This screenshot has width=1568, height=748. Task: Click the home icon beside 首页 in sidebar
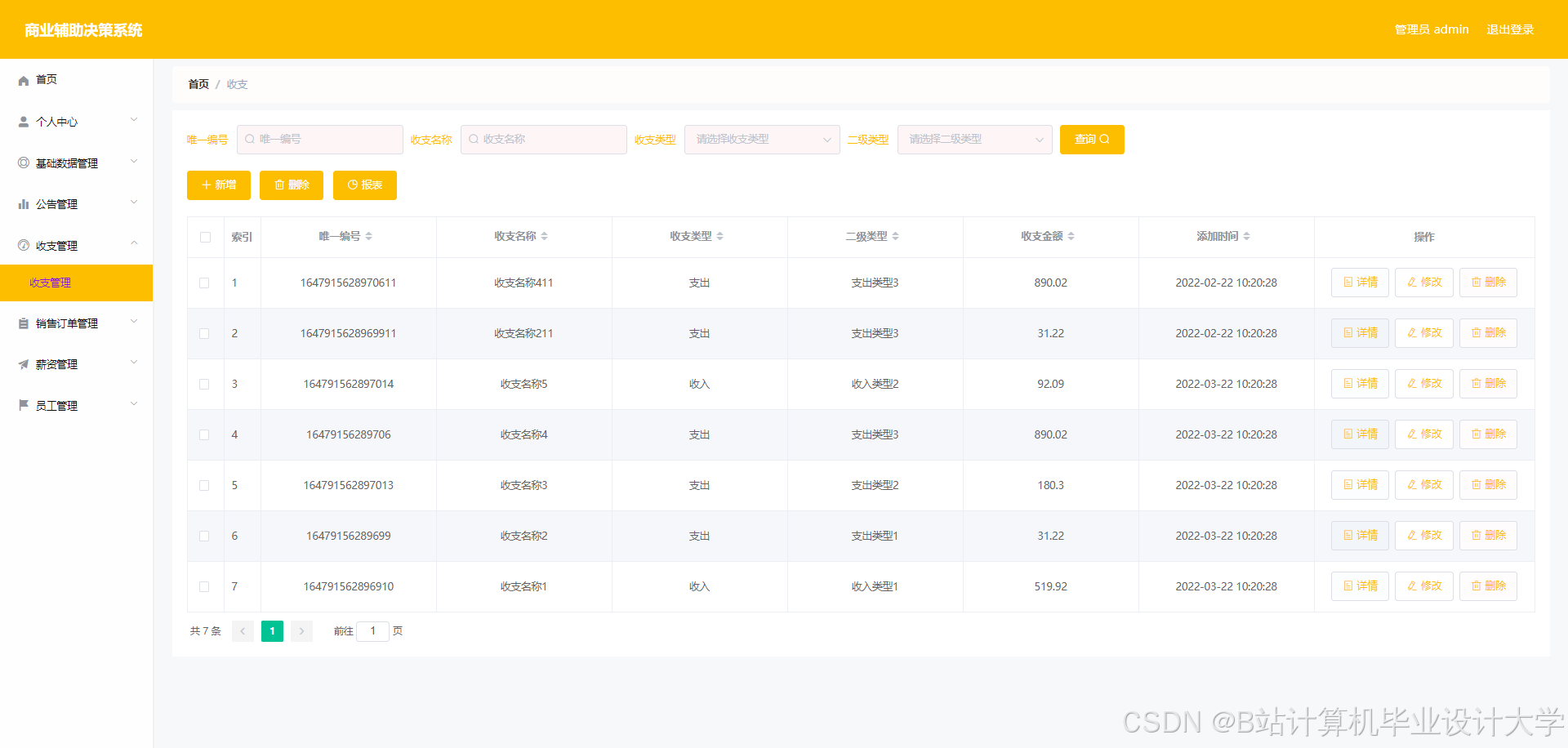(24, 80)
